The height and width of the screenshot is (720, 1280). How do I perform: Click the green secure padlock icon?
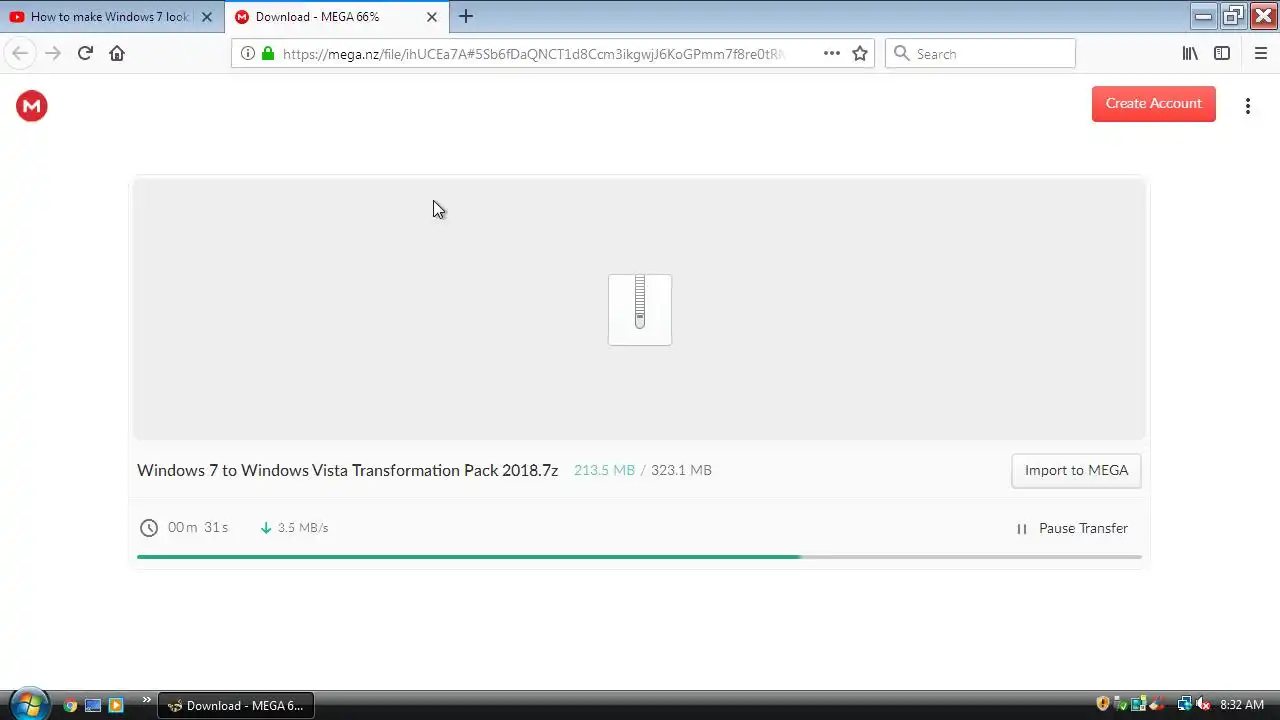tap(268, 54)
